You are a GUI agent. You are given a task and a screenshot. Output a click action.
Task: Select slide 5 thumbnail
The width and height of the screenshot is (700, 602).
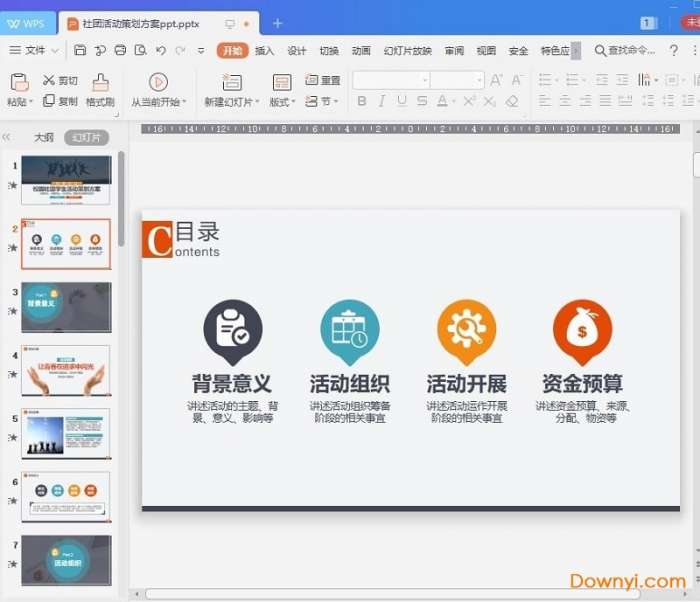pos(66,434)
